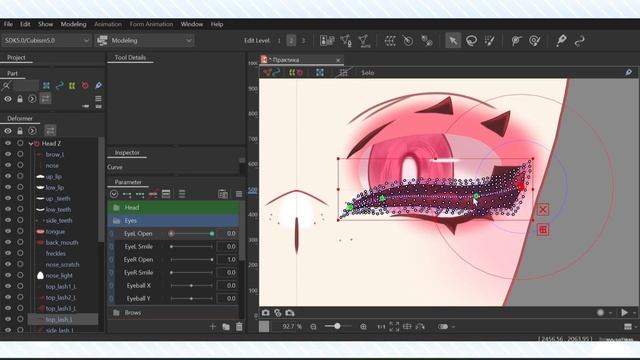Click the lock icon in Part panel header
This screenshot has width=640, height=360.
point(20,99)
